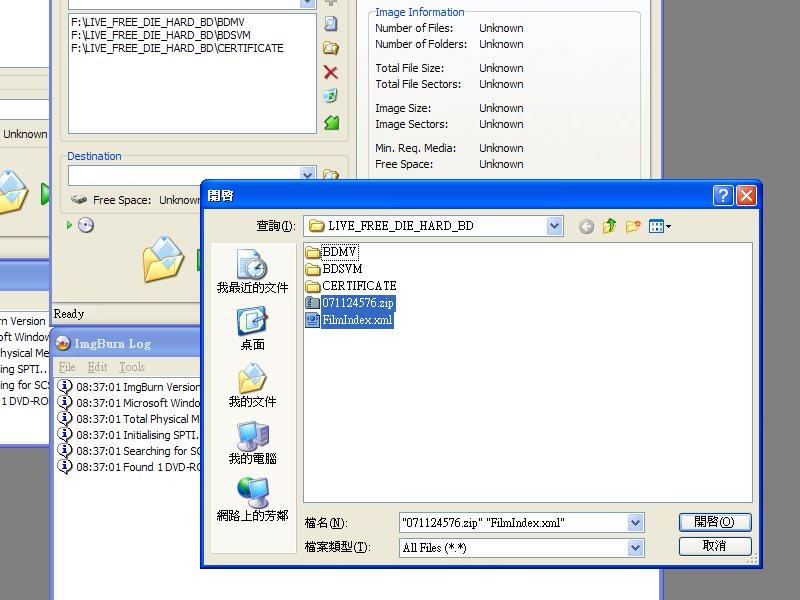
Task: Click the recycle bin clear list icon
Action: tap(331, 96)
